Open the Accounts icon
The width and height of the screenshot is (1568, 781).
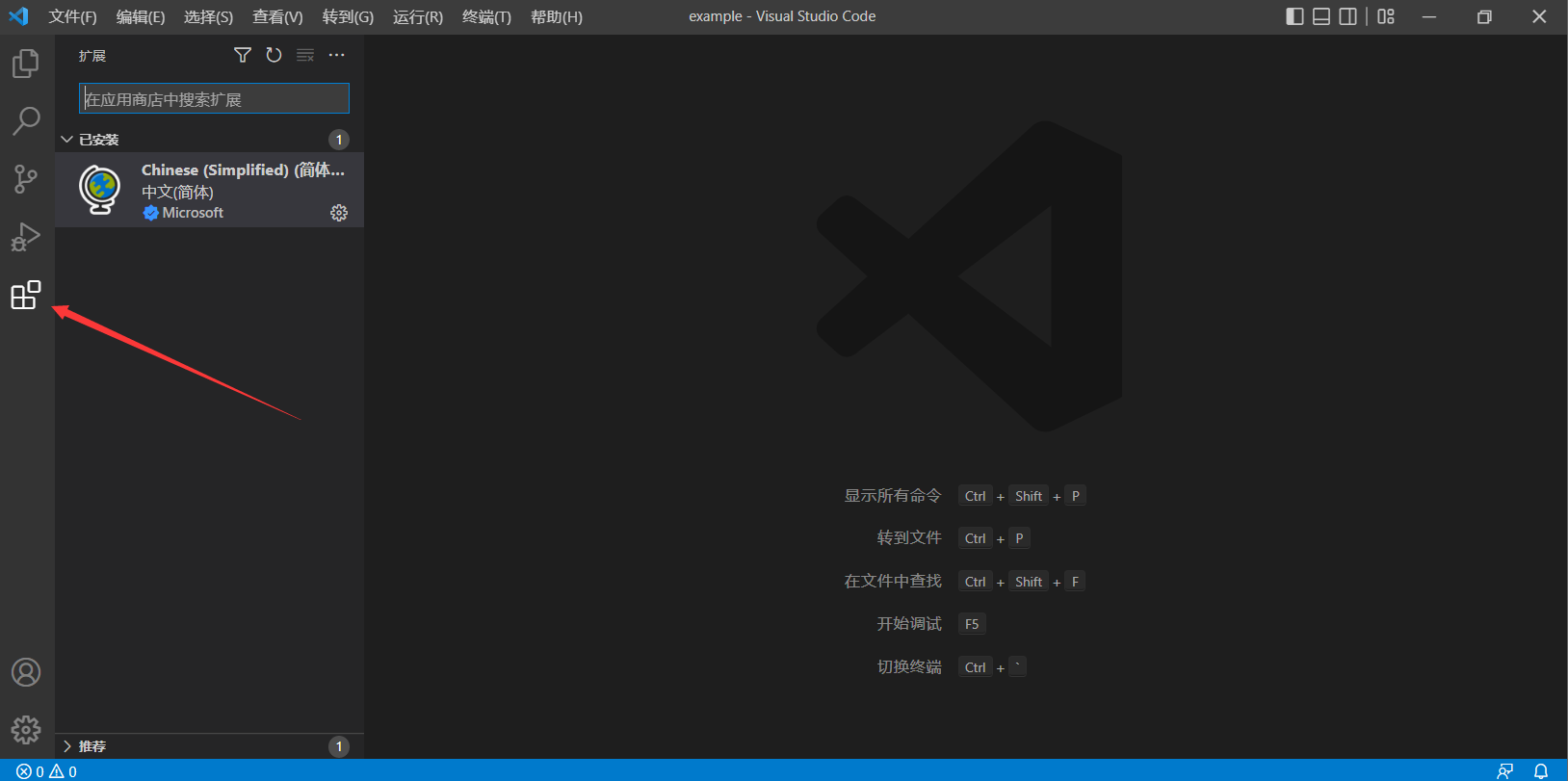pos(26,672)
